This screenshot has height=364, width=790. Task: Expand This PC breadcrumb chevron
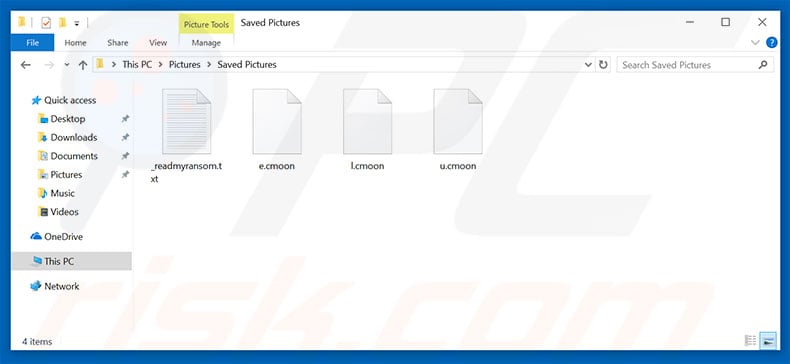[x=160, y=65]
